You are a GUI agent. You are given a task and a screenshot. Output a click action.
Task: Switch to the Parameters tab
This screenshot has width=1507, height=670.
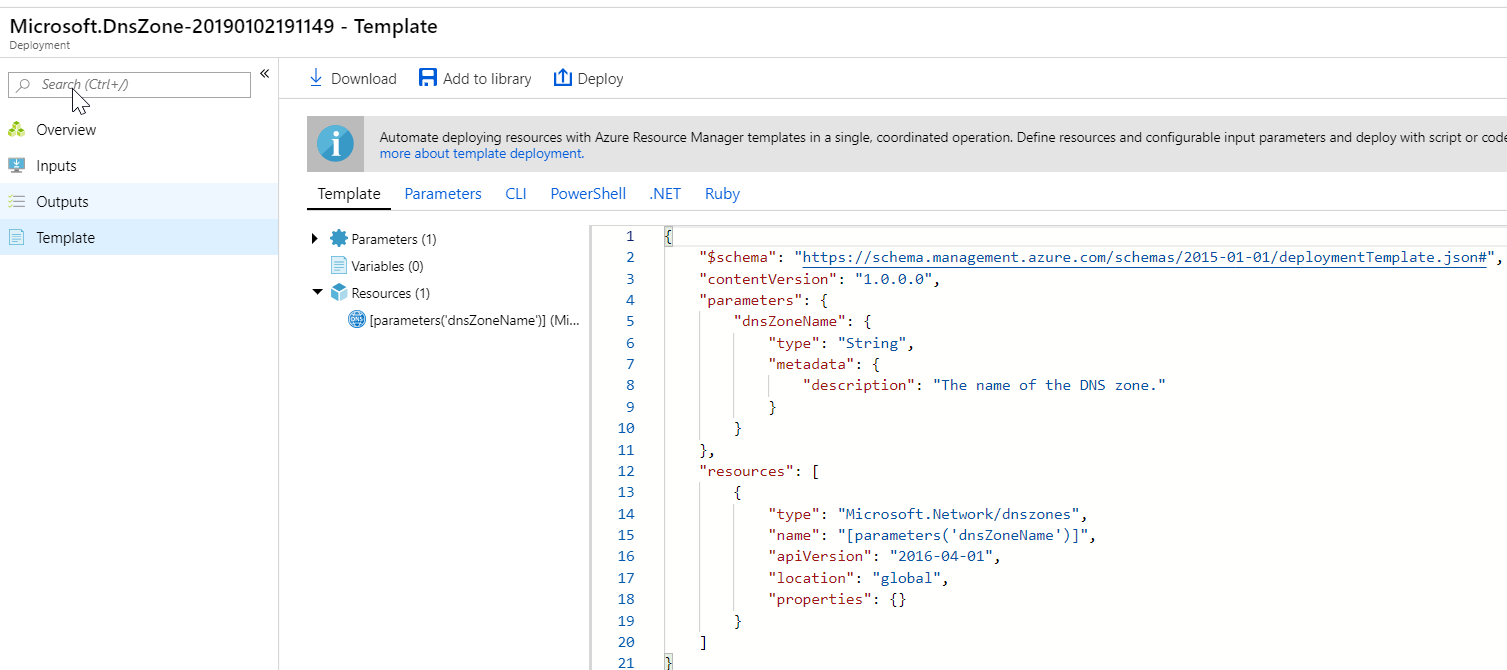[x=443, y=194]
